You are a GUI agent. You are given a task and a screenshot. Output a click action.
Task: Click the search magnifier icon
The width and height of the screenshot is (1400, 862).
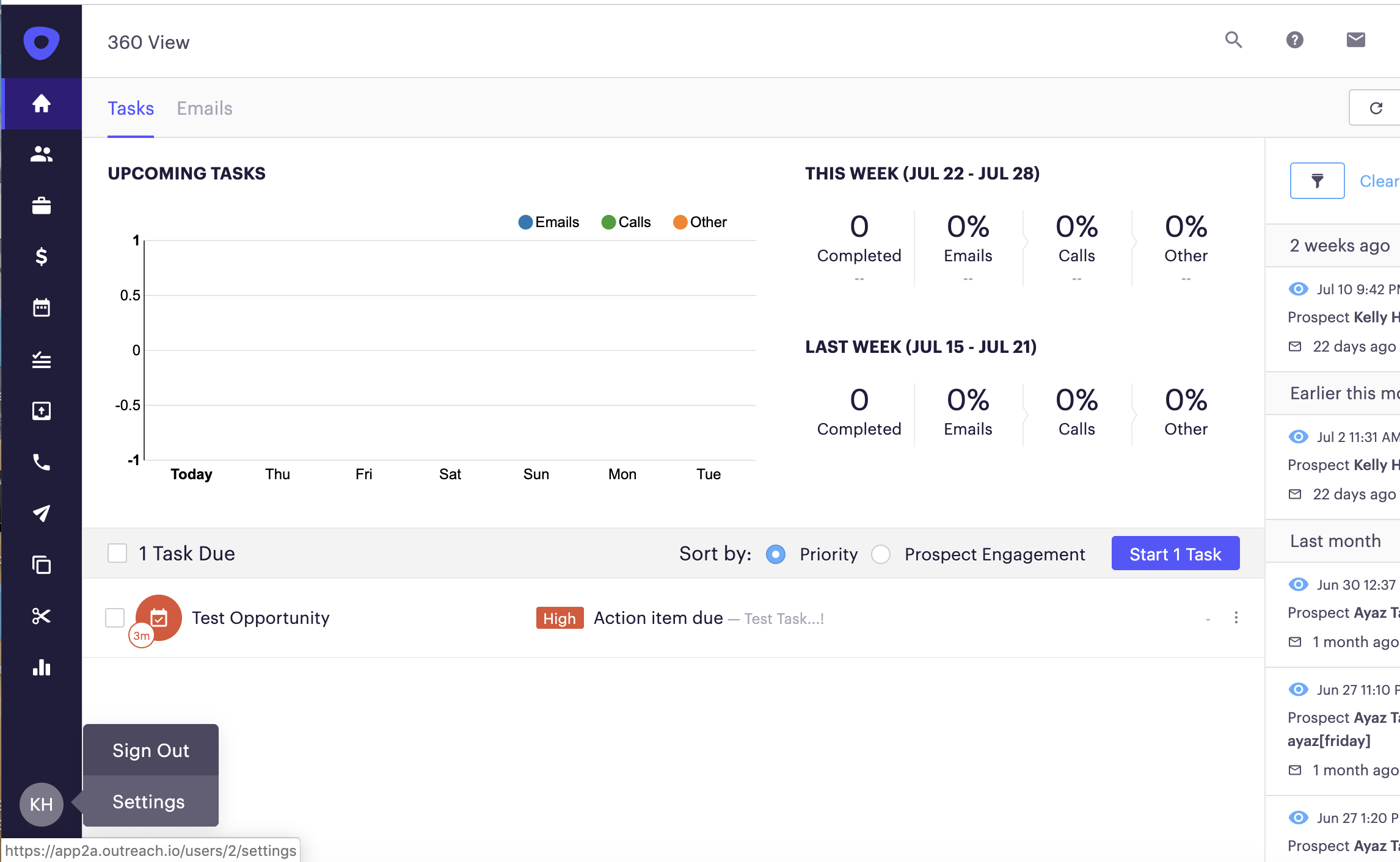[x=1233, y=40]
